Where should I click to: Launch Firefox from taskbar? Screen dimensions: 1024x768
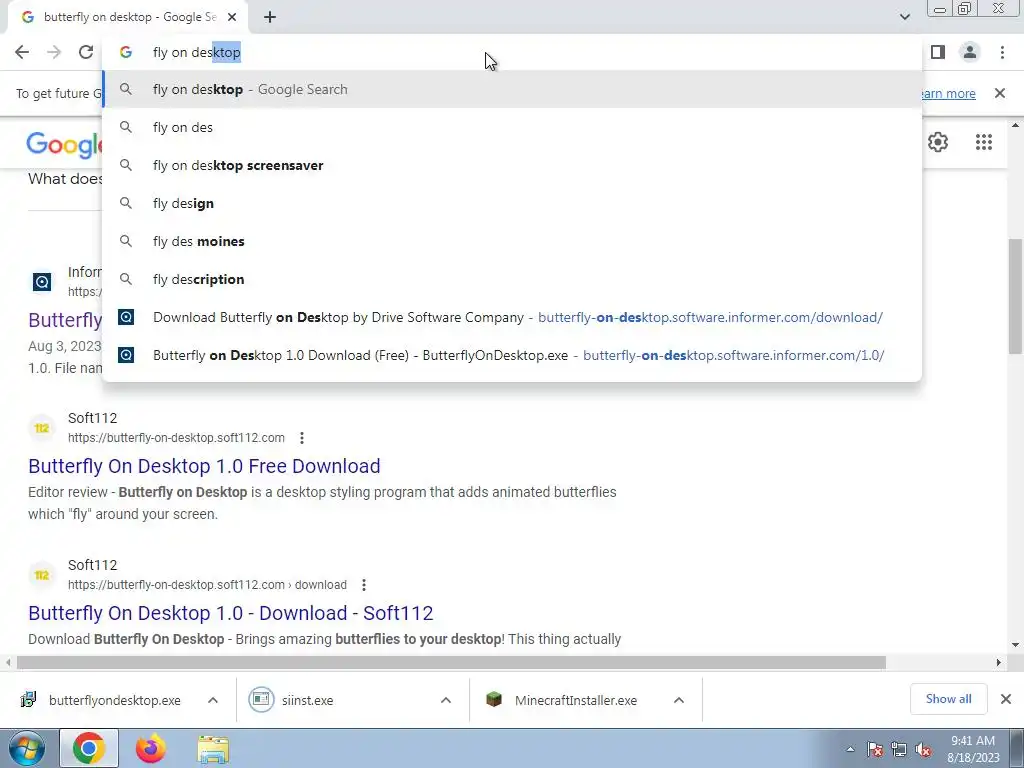click(150, 748)
